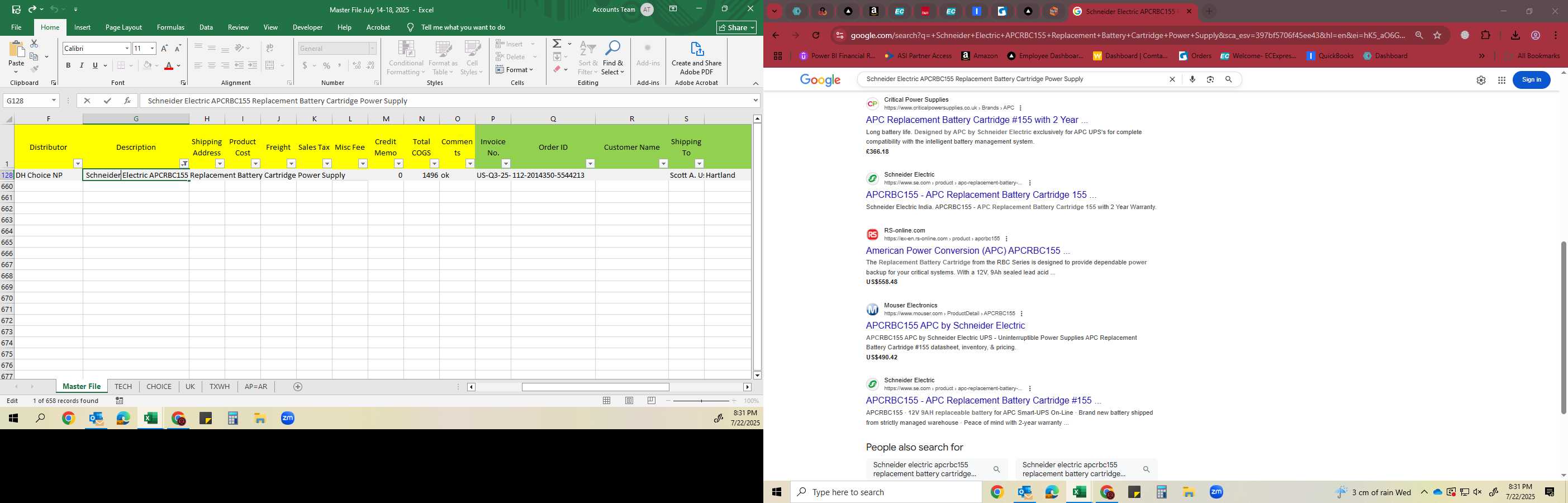Image resolution: width=1568 pixels, height=503 pixels.
Task: Switch to the AP=AR sheet tab
Action: [x=256, y=387]
